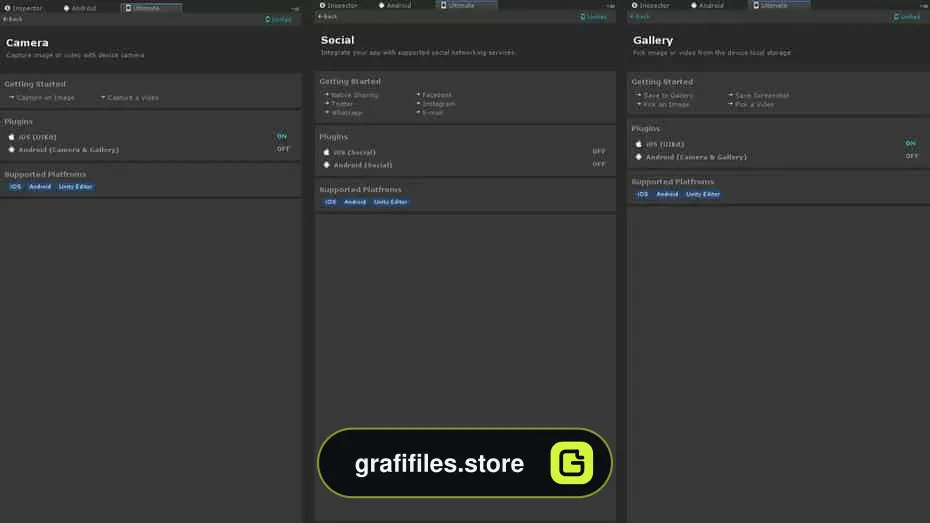The image size is (930, 523).
Task: Click teal link opposite Back in Gallery panel
Action: (907, 17)
